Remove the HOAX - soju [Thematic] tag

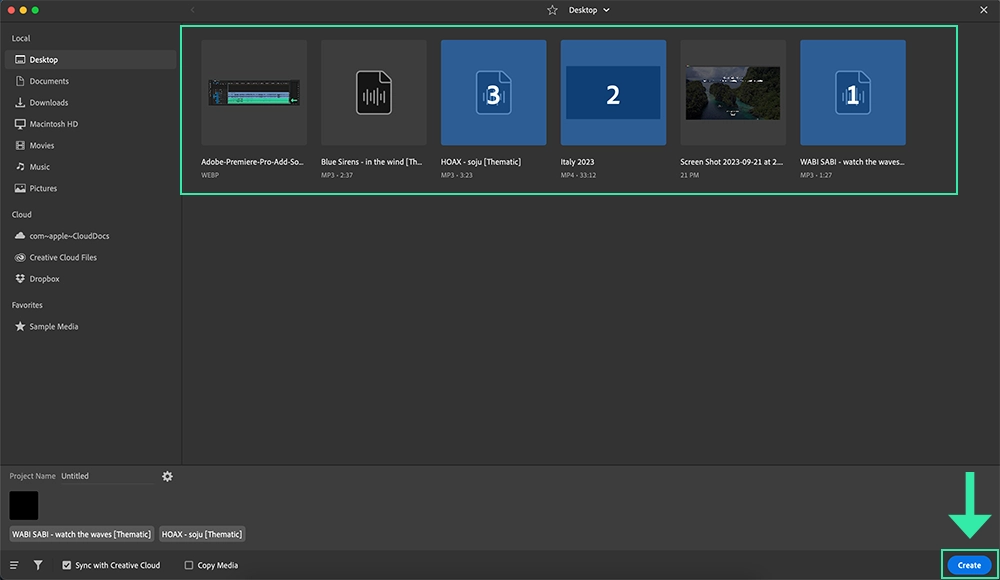(x=202, y=533)
